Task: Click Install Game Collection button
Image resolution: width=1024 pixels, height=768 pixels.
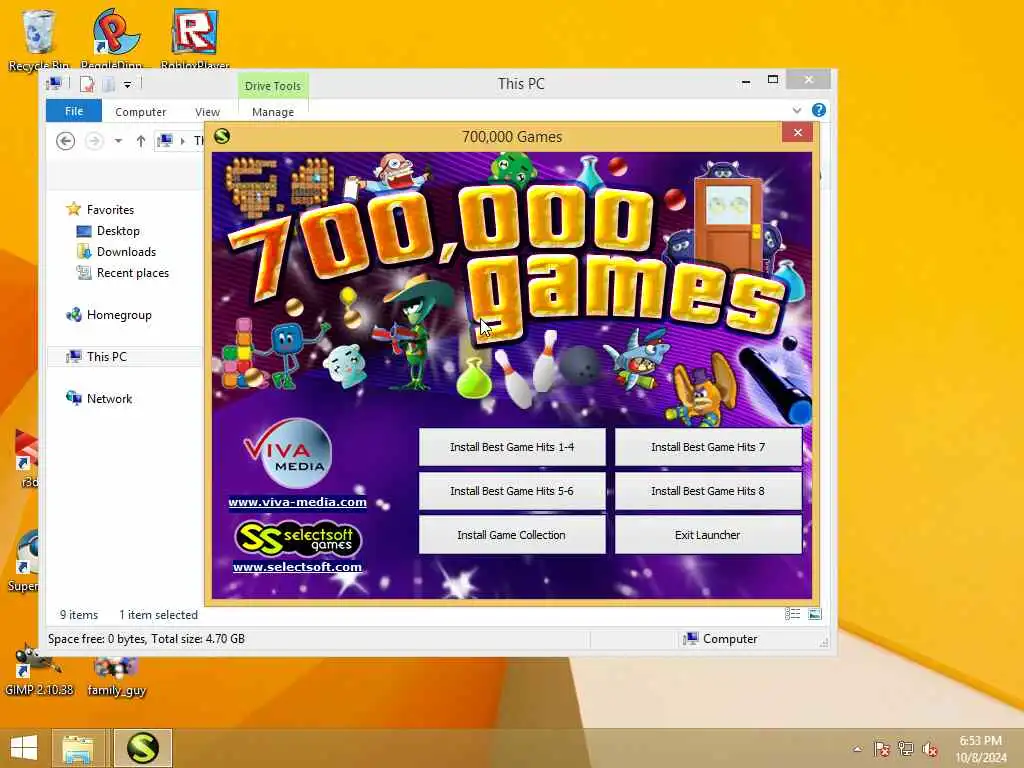Action: pyautogui.click(x=512, y=535)
